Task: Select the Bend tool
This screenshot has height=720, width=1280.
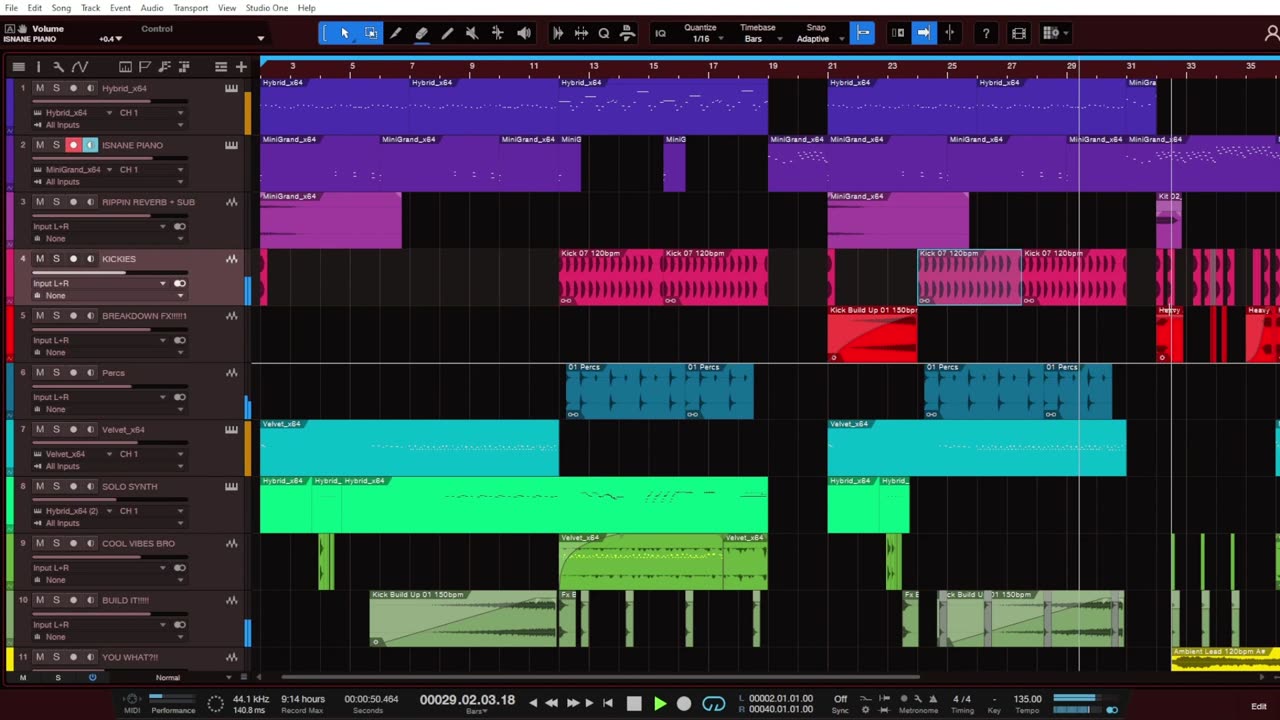Action: point(498,33)
